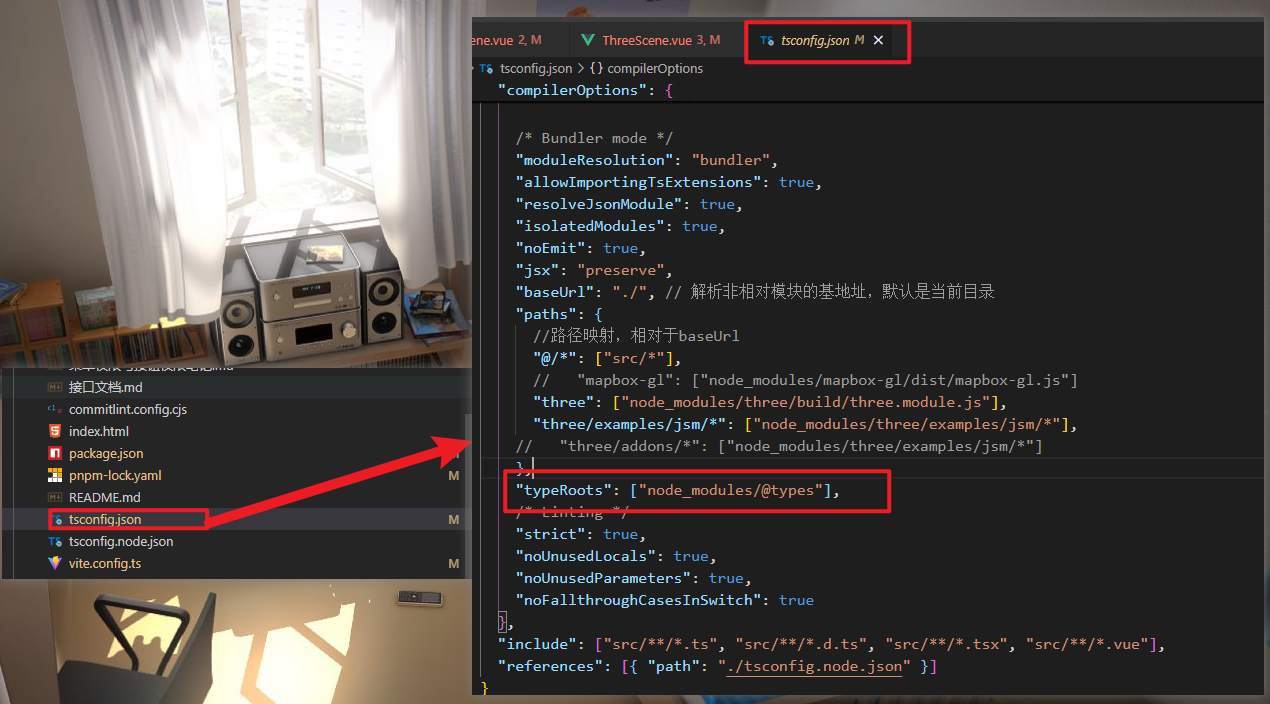Close the tsconfig.json editor tab
The height and width of the screenshot is (704, 1270).
(878, 40)
